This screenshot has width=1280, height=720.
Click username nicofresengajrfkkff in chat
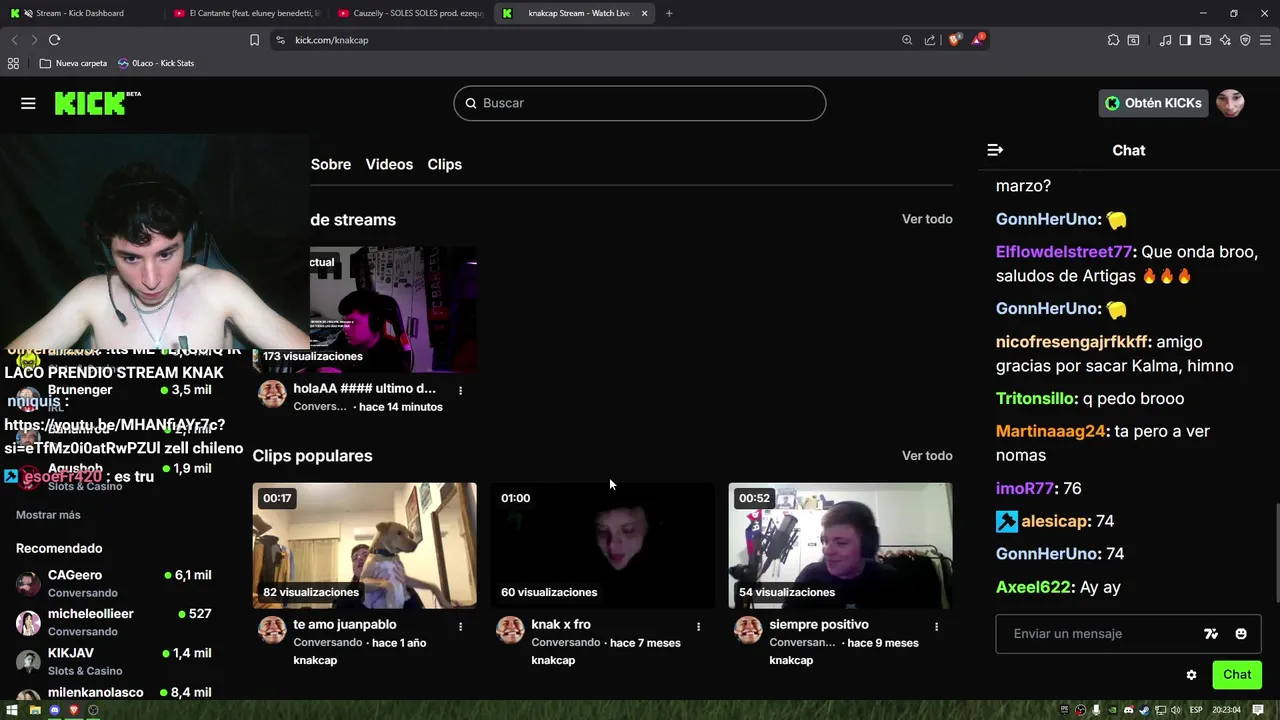click(x=1073, y=342)
